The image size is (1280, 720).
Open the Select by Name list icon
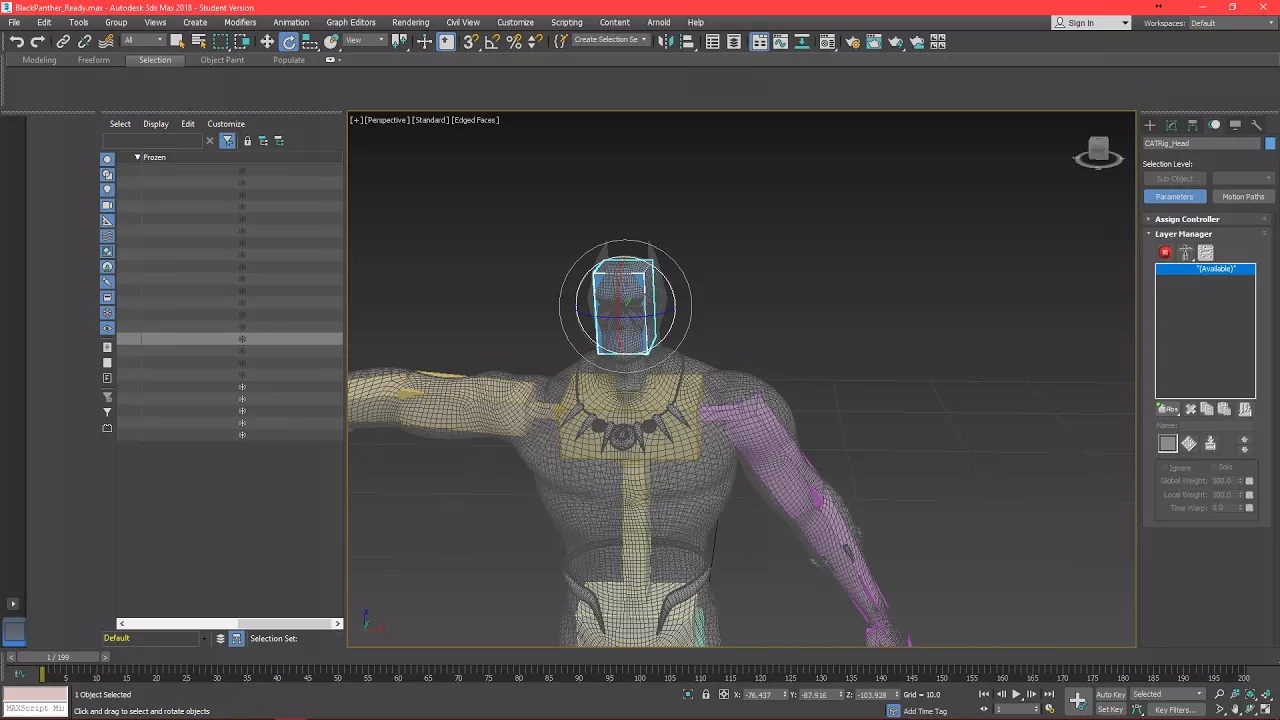pyautogui.click(x=198, y=41)
